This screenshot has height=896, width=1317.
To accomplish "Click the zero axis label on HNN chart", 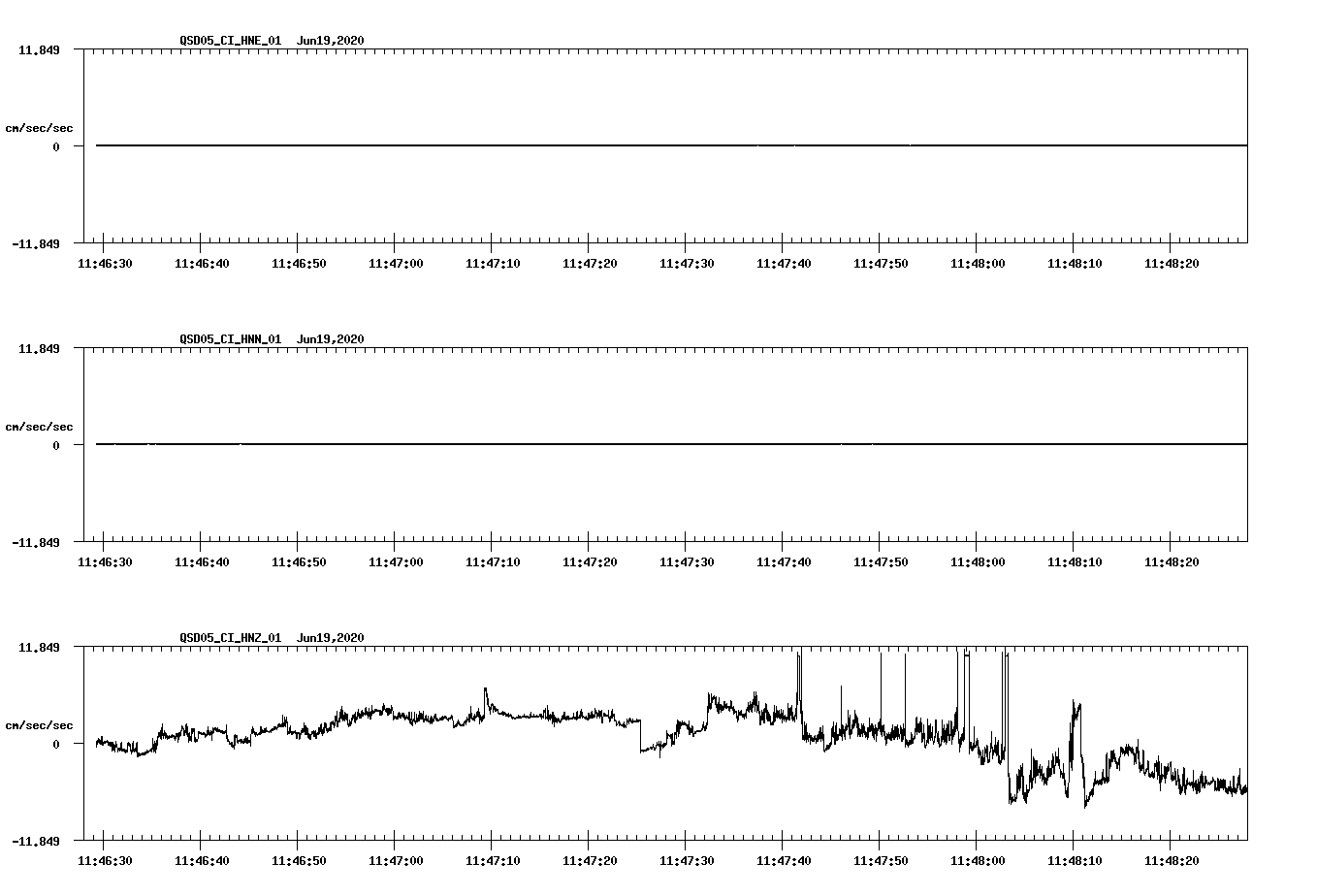I will click(56, 446).
